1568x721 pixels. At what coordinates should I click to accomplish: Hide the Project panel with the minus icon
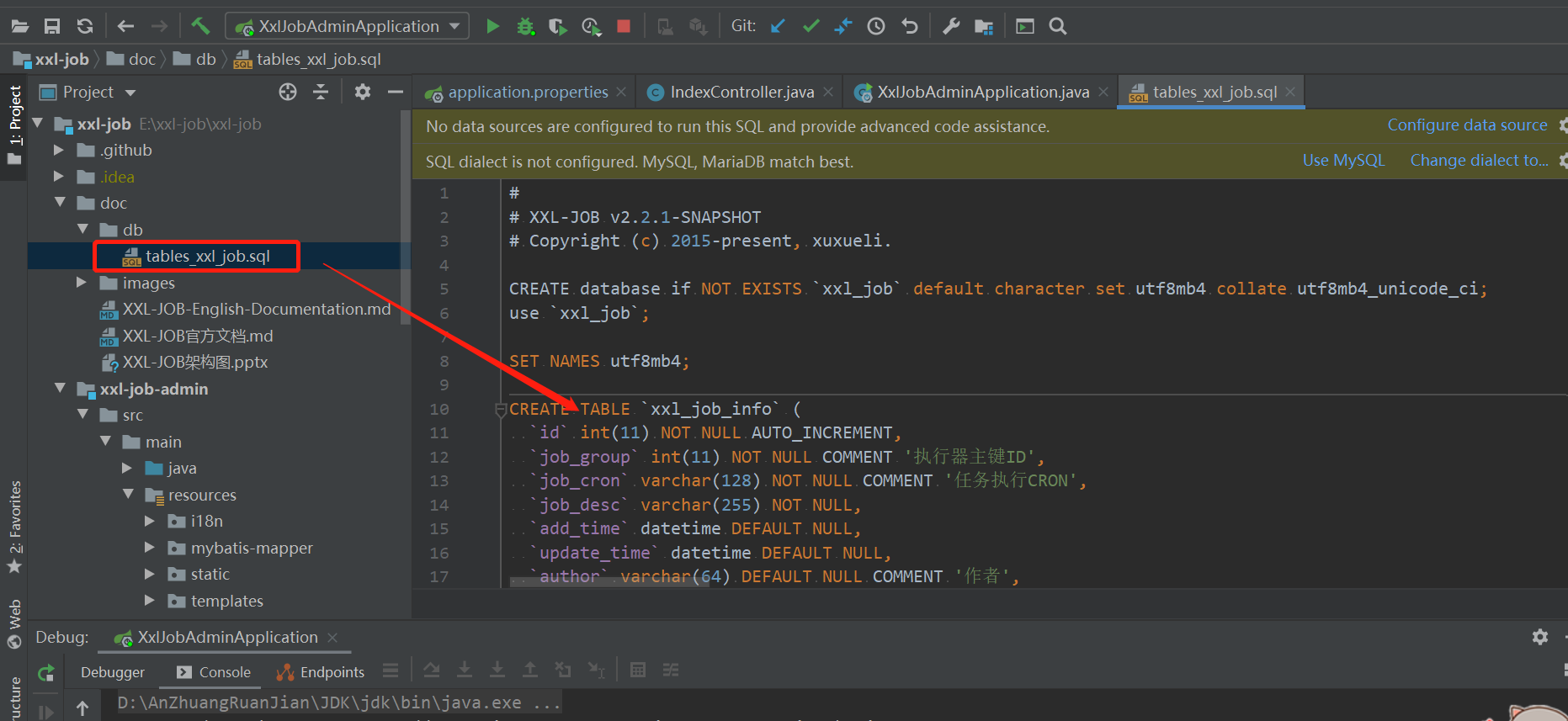[396, 92]
